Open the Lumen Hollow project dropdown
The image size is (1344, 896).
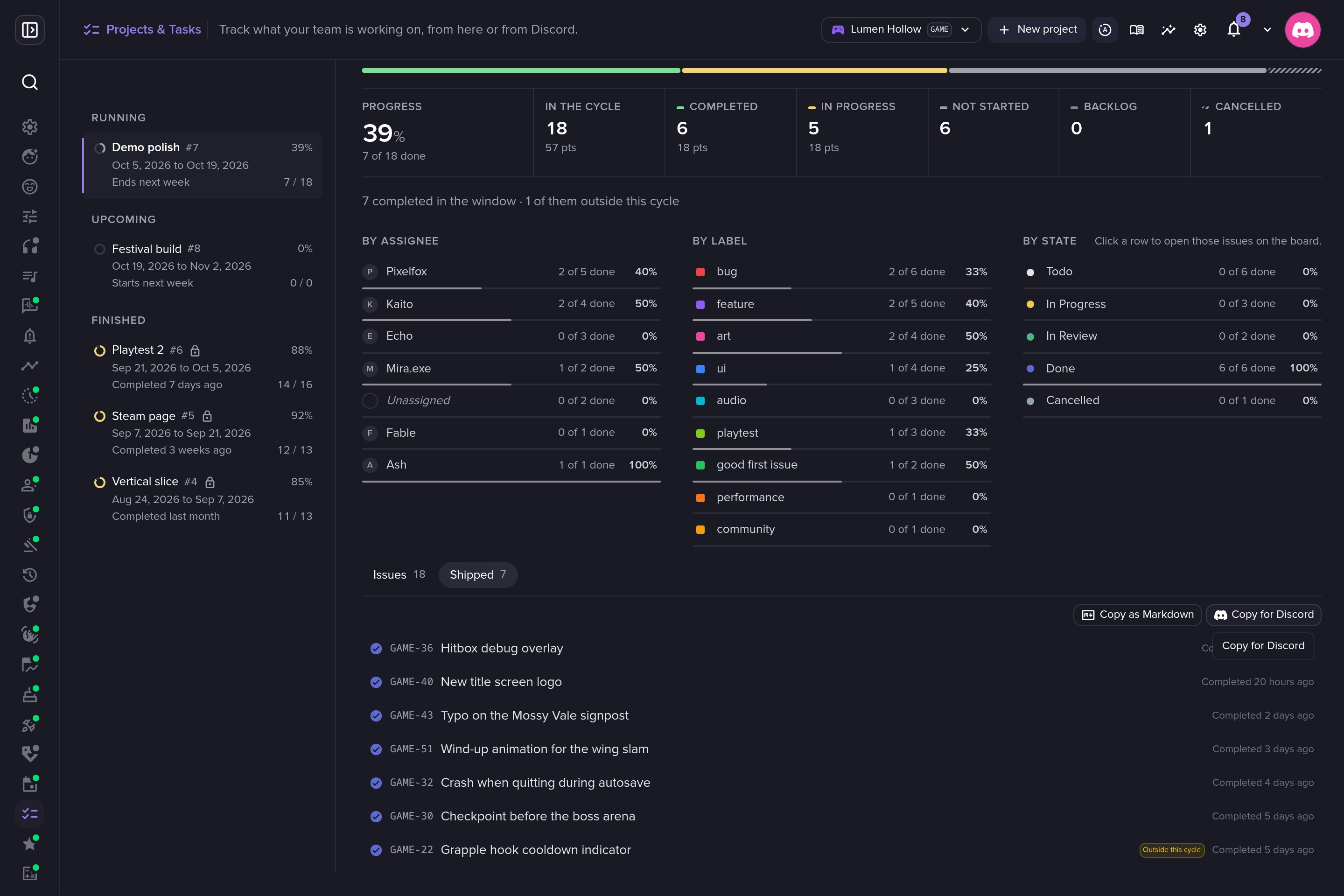click(901, 30)
